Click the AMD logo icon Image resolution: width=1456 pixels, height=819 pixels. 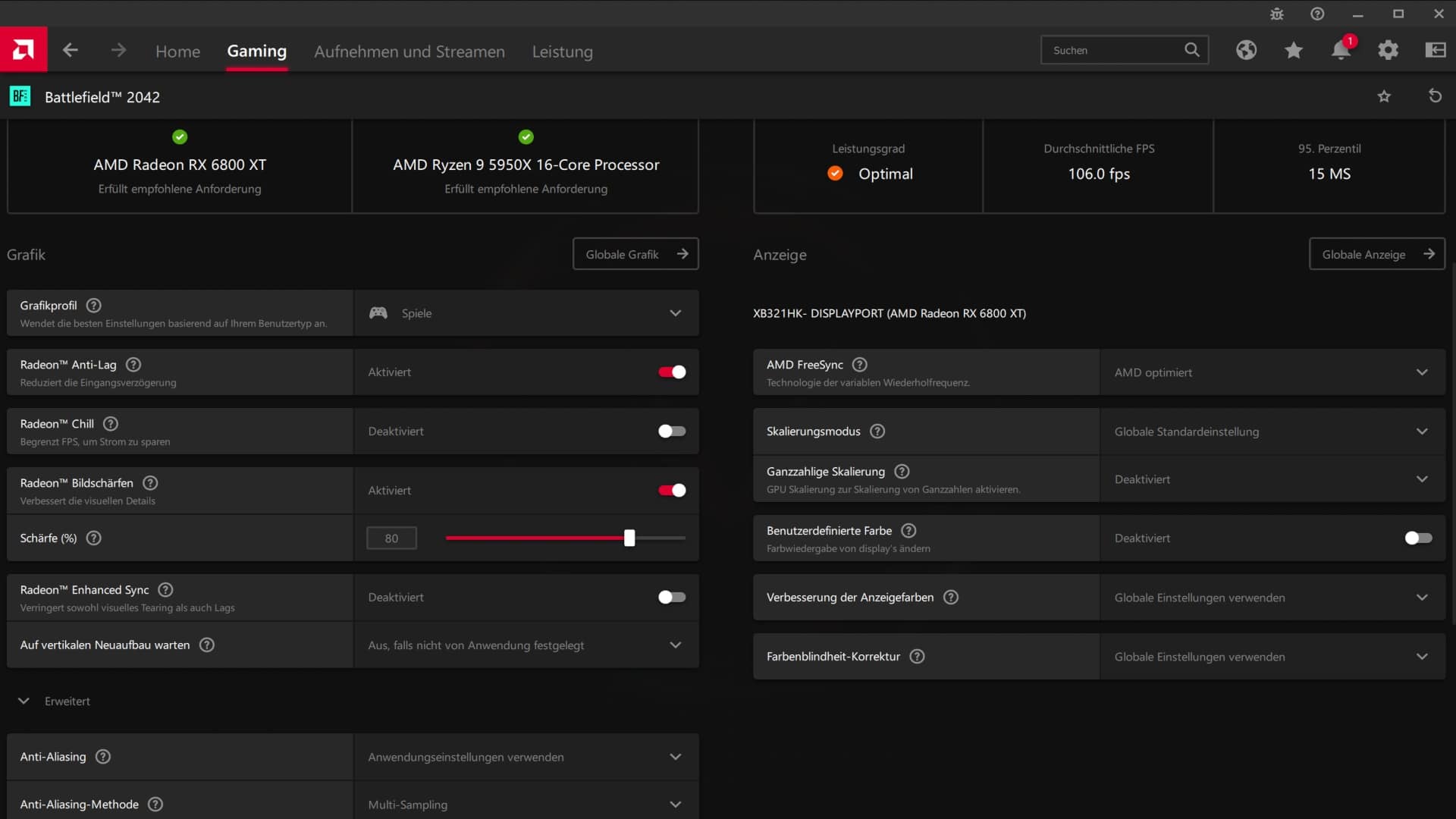(x=24, y=50)
